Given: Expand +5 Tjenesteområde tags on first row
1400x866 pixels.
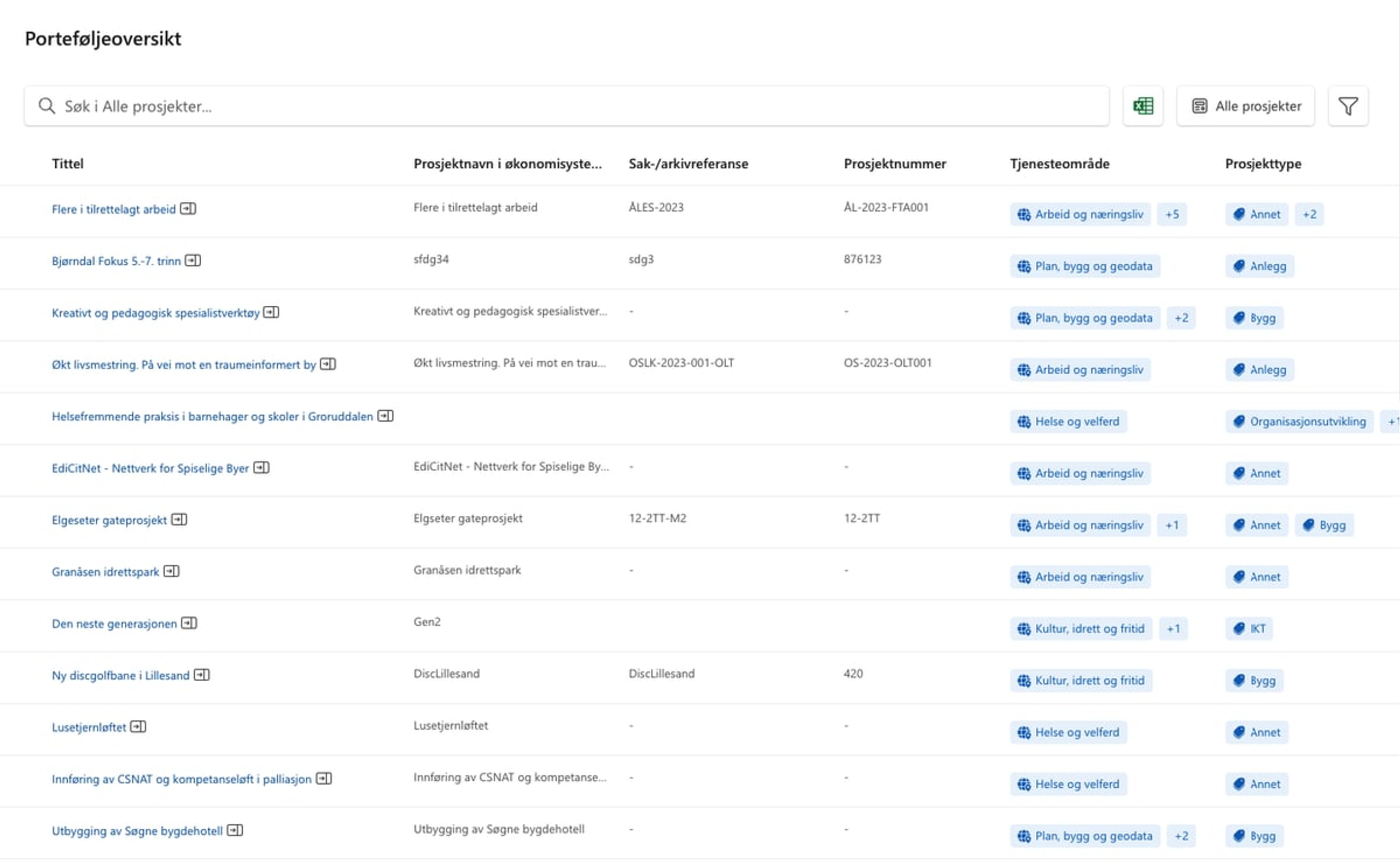Looking at the screenshot, I should tap(1171, 214).
